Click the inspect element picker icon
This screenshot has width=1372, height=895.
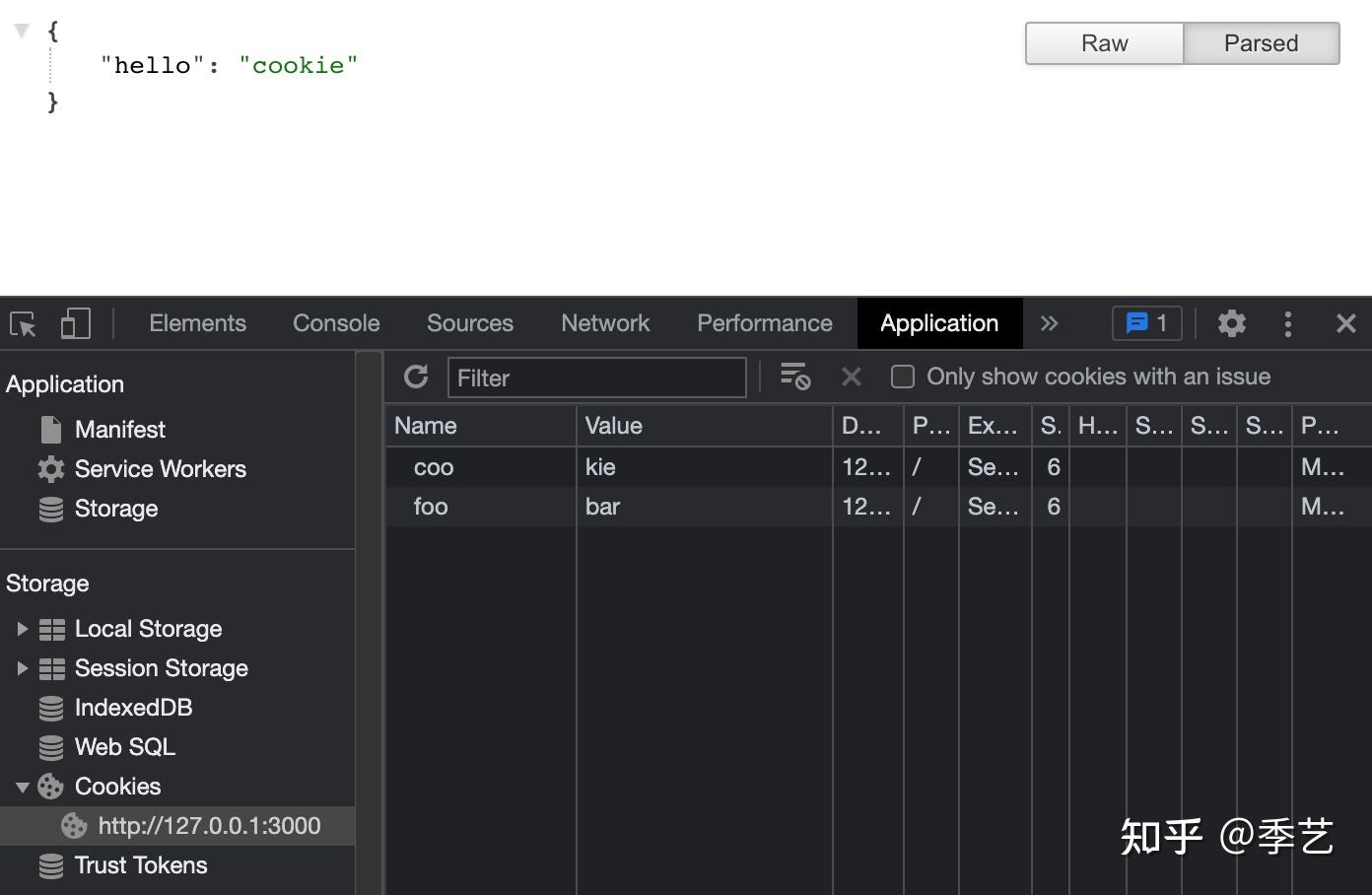click(23, 324)
